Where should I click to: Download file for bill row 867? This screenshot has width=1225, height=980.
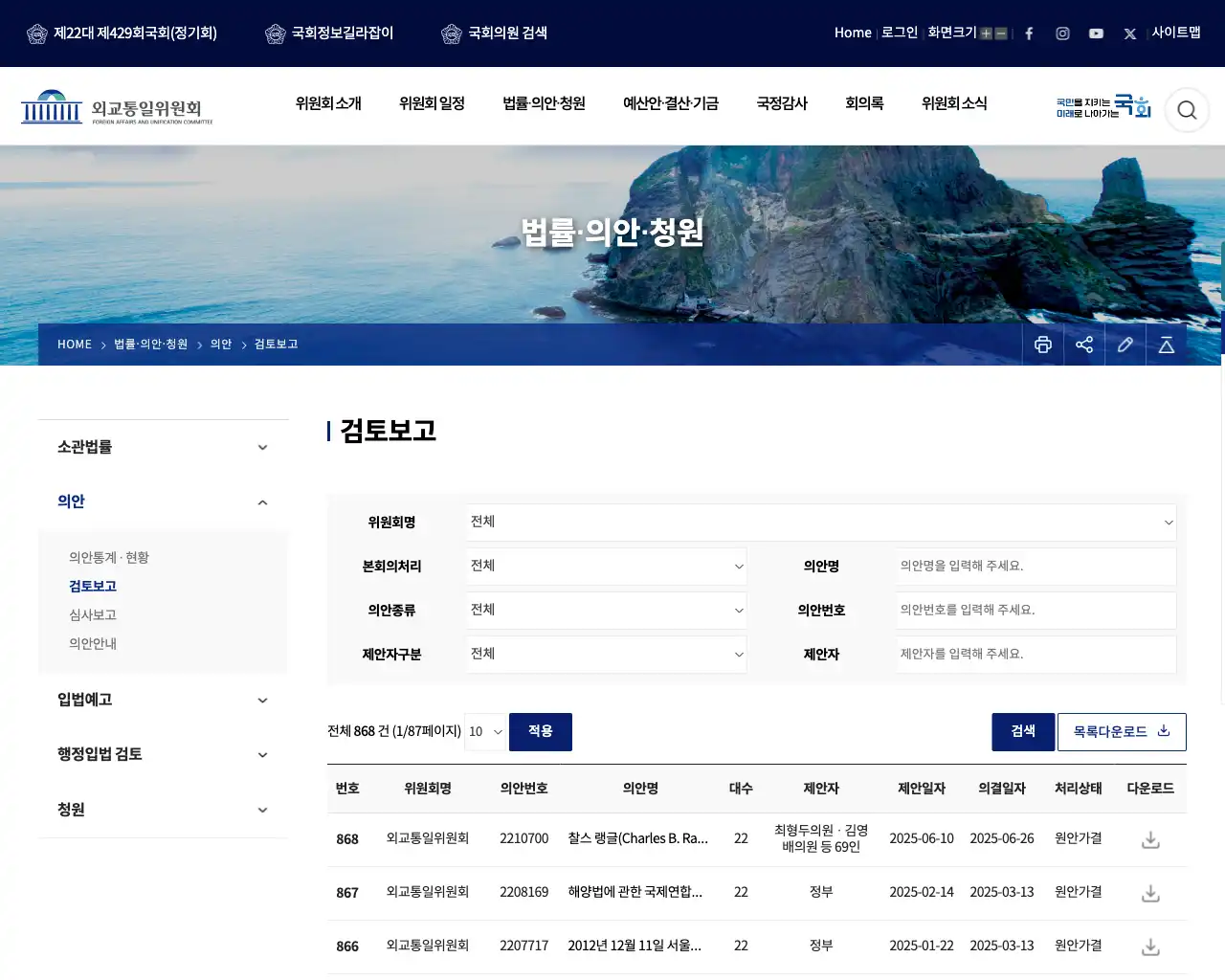(x=1151, y=893)
